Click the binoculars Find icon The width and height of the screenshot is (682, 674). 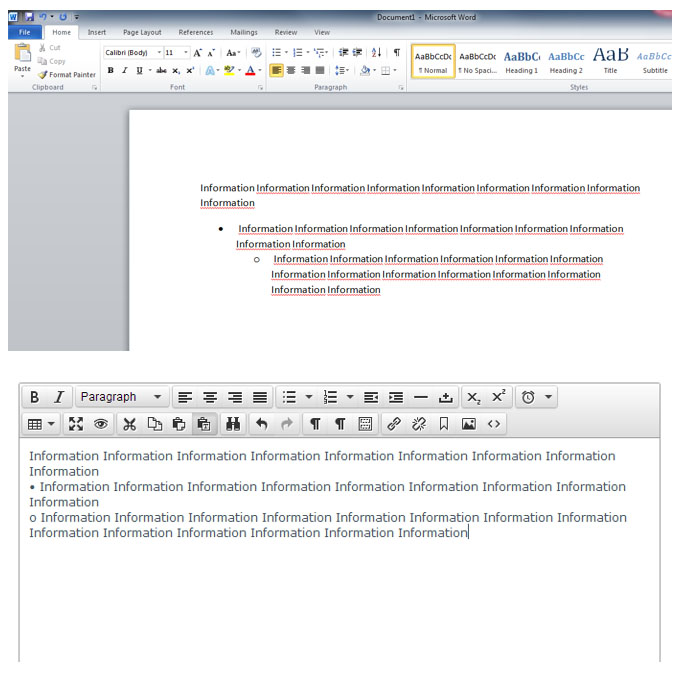point(233,424)
